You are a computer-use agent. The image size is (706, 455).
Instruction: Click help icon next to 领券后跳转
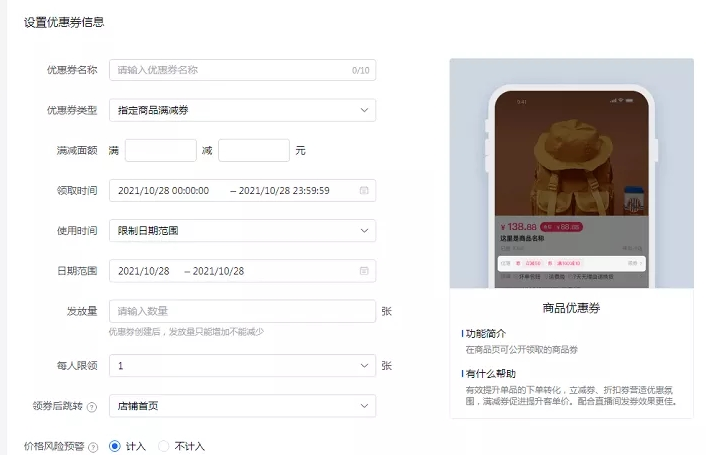[x=92, y=407]
